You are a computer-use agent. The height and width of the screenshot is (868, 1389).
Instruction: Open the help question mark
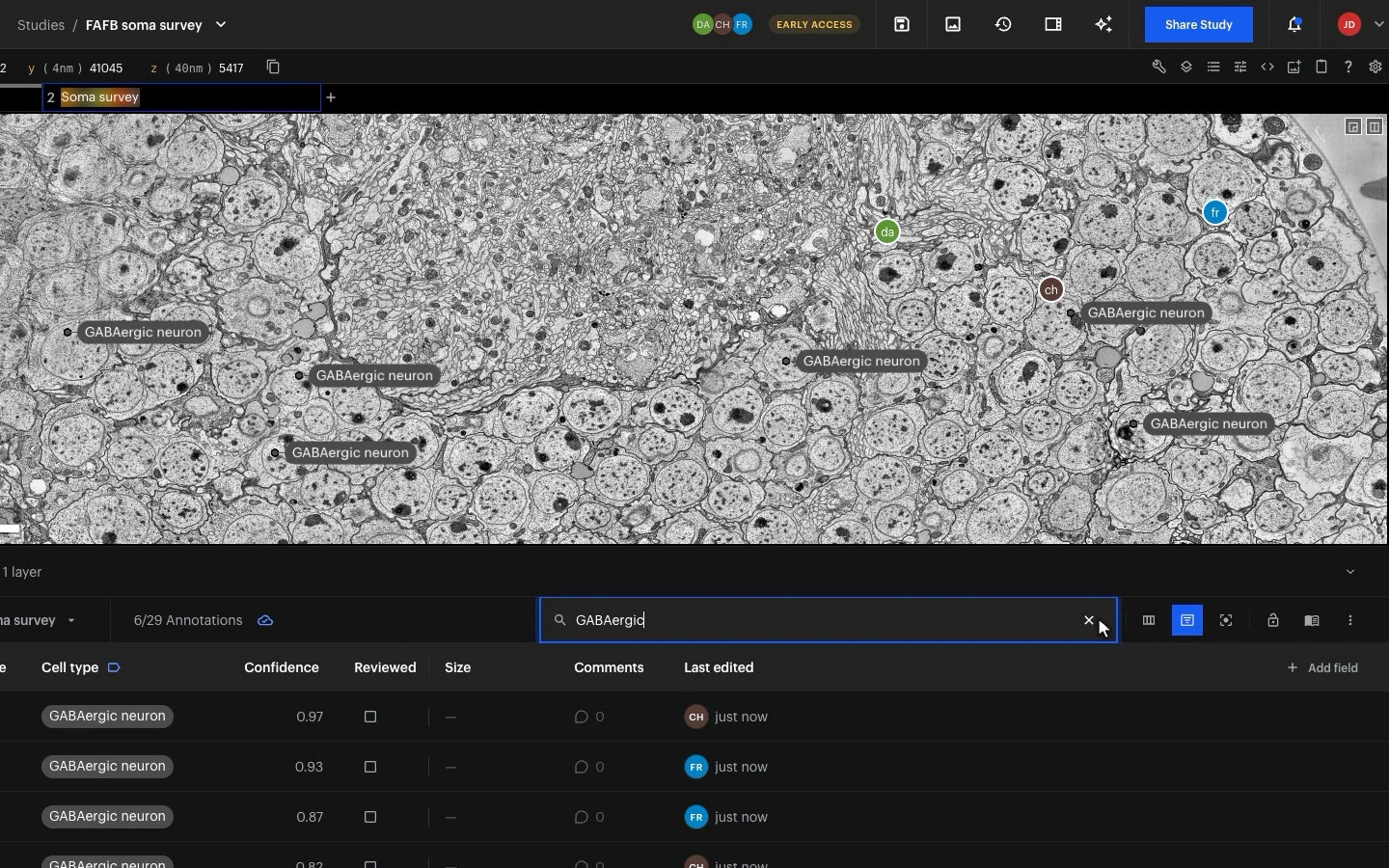(x=1348, y=67)
